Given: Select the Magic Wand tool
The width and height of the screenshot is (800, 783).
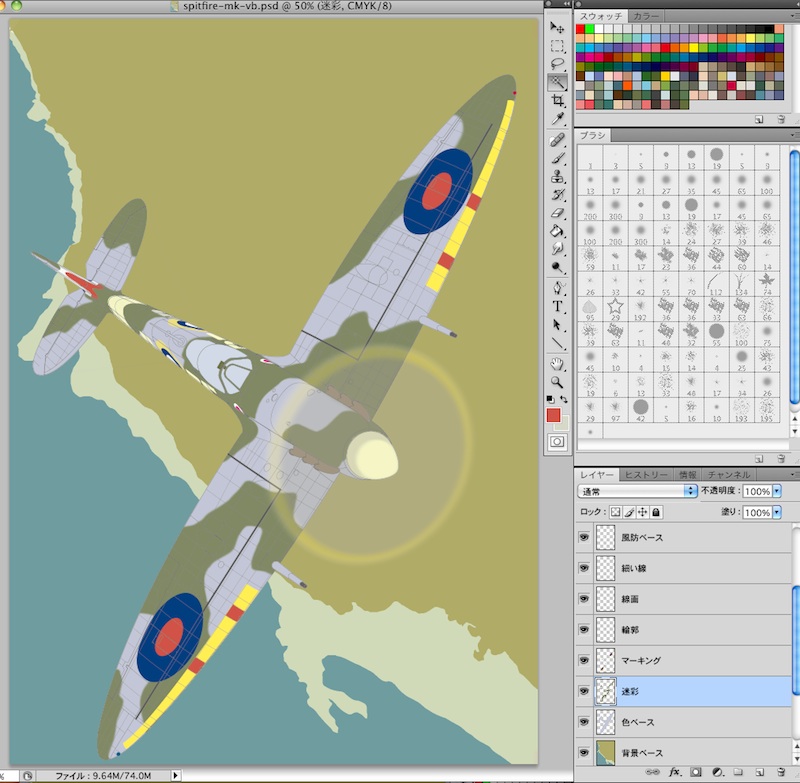Looking at the screenshot, I should [557, 82].
